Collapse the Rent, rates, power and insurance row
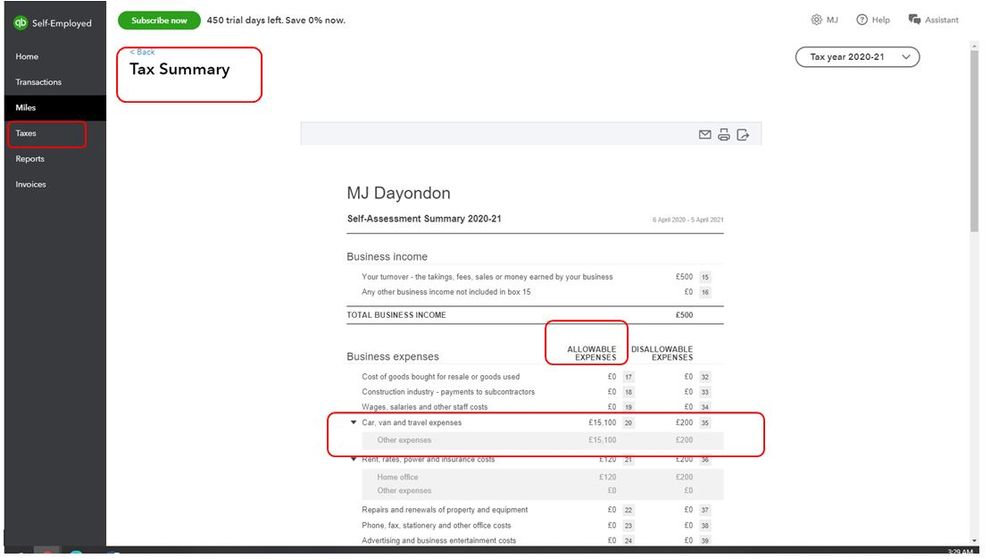Image resolution: width=999 pixels, height=559 pixels. point(354,459)
